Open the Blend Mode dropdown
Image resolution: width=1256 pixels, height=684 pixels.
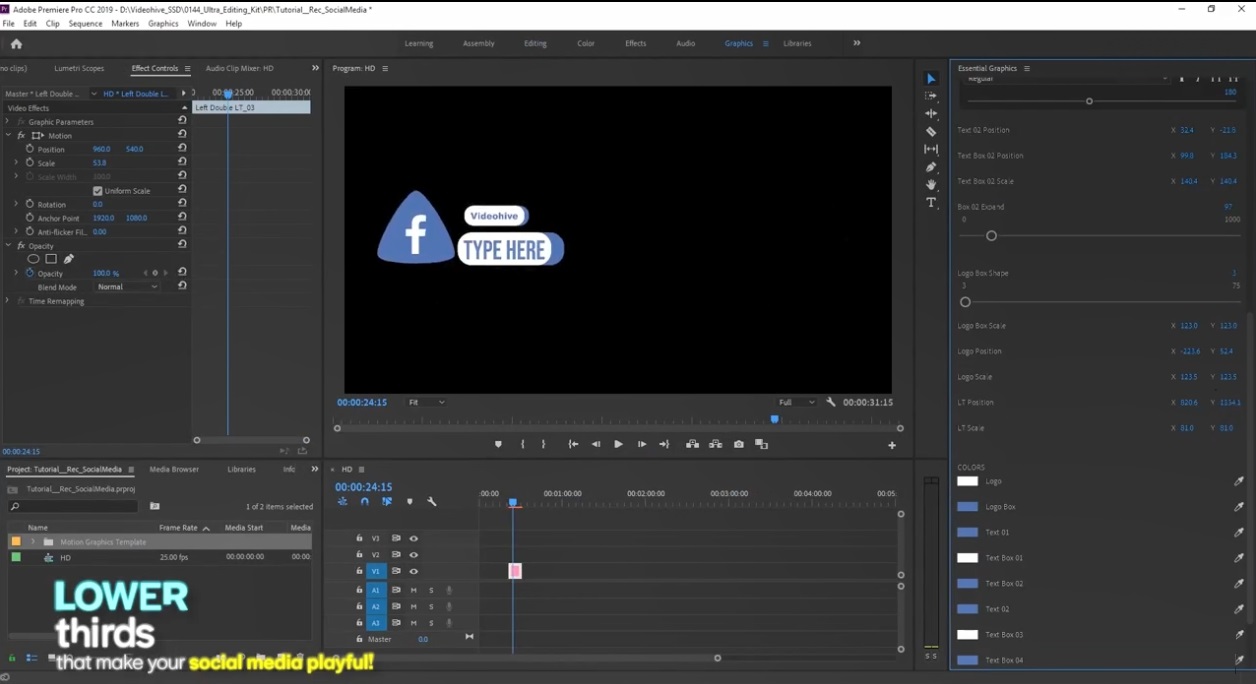pos(126,287)
